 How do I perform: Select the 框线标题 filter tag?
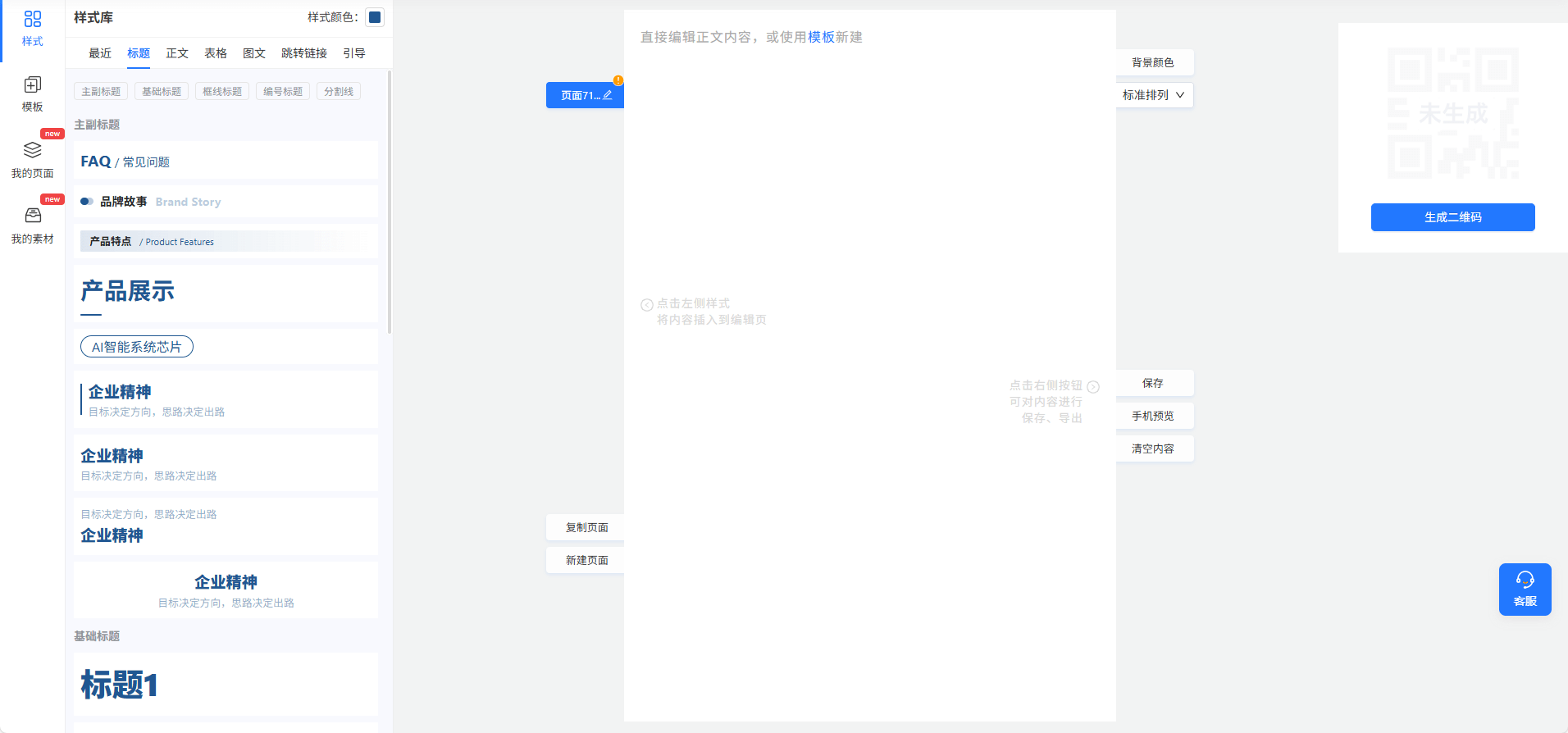point(222,92)
